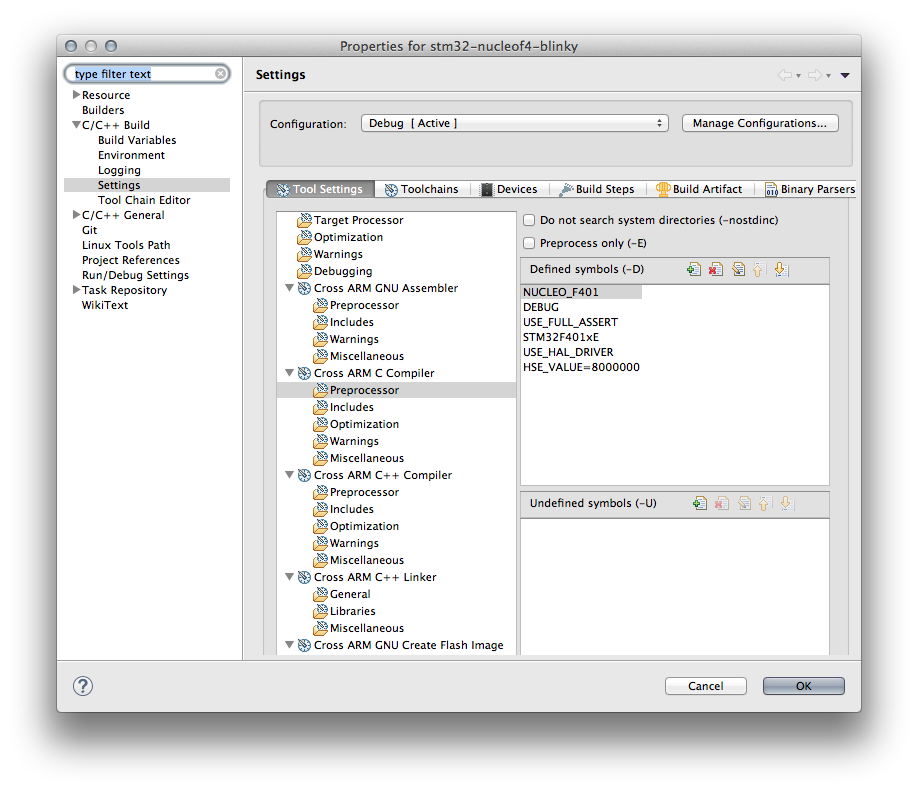Switch to the Build Artifact tab
The width and height of the screenshot is (918, 791).
[x=699, y=189]
